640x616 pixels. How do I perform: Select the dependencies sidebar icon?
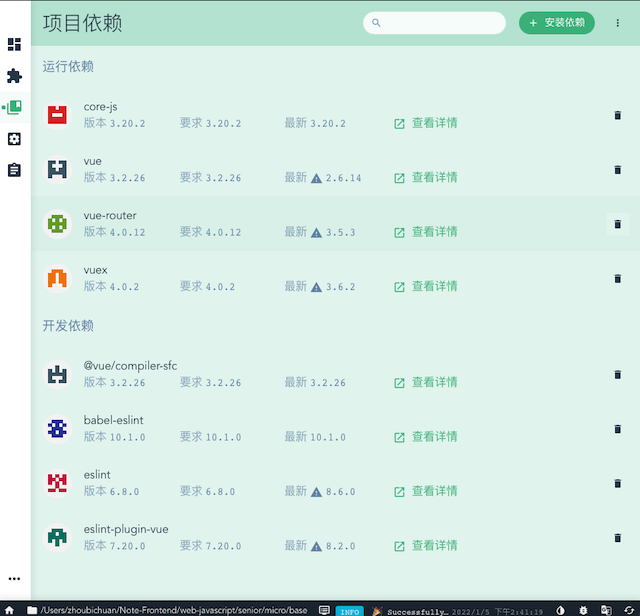click(x=14, y=107)
